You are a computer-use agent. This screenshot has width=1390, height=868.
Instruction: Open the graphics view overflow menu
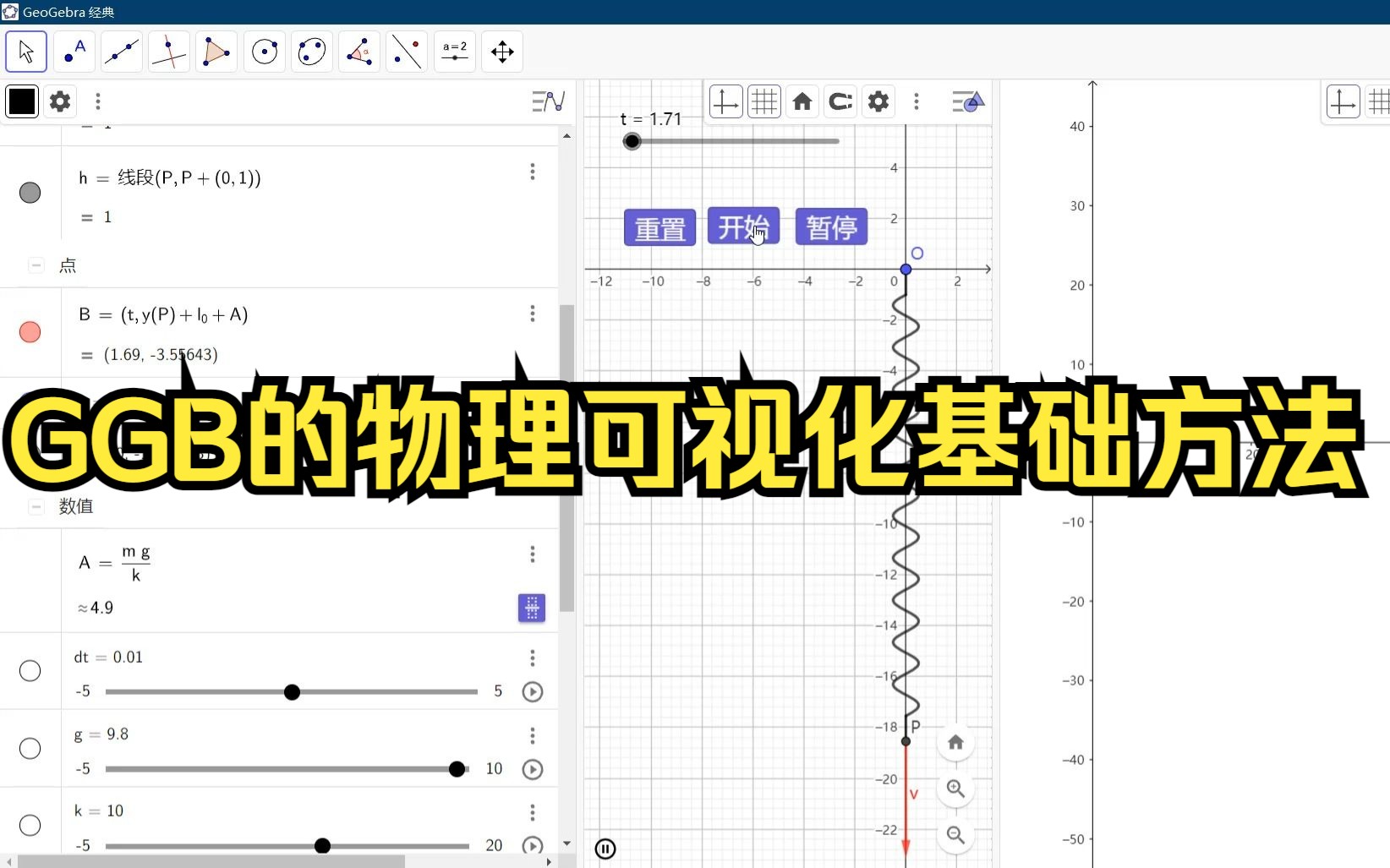[x=916, y=101]
